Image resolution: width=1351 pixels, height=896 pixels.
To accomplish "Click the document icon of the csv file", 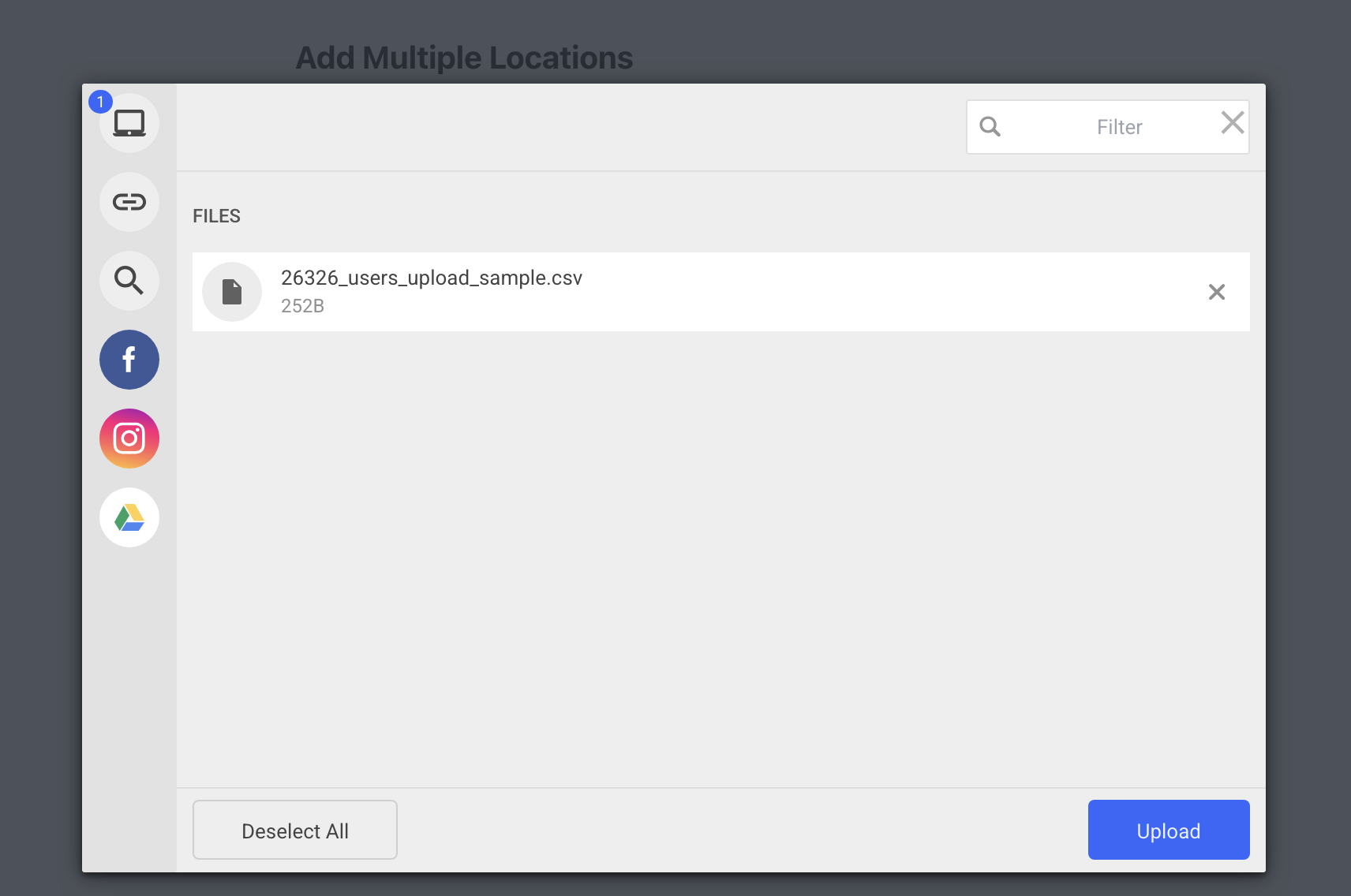I will point(232,292).
